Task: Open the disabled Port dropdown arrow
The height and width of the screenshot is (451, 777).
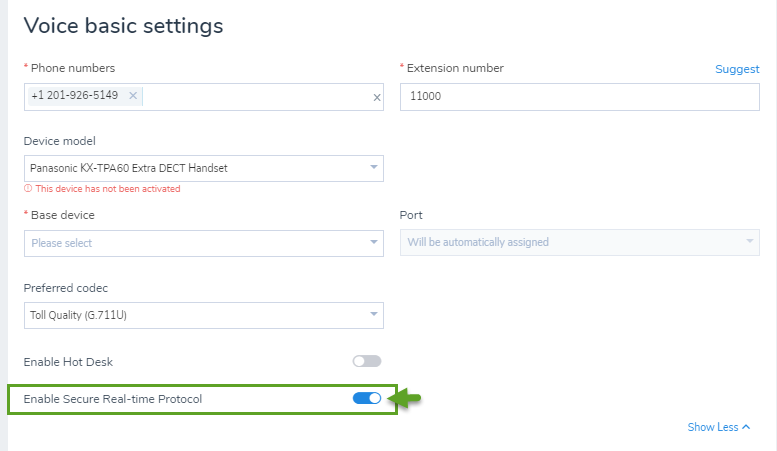Action: tap(749, 241)
